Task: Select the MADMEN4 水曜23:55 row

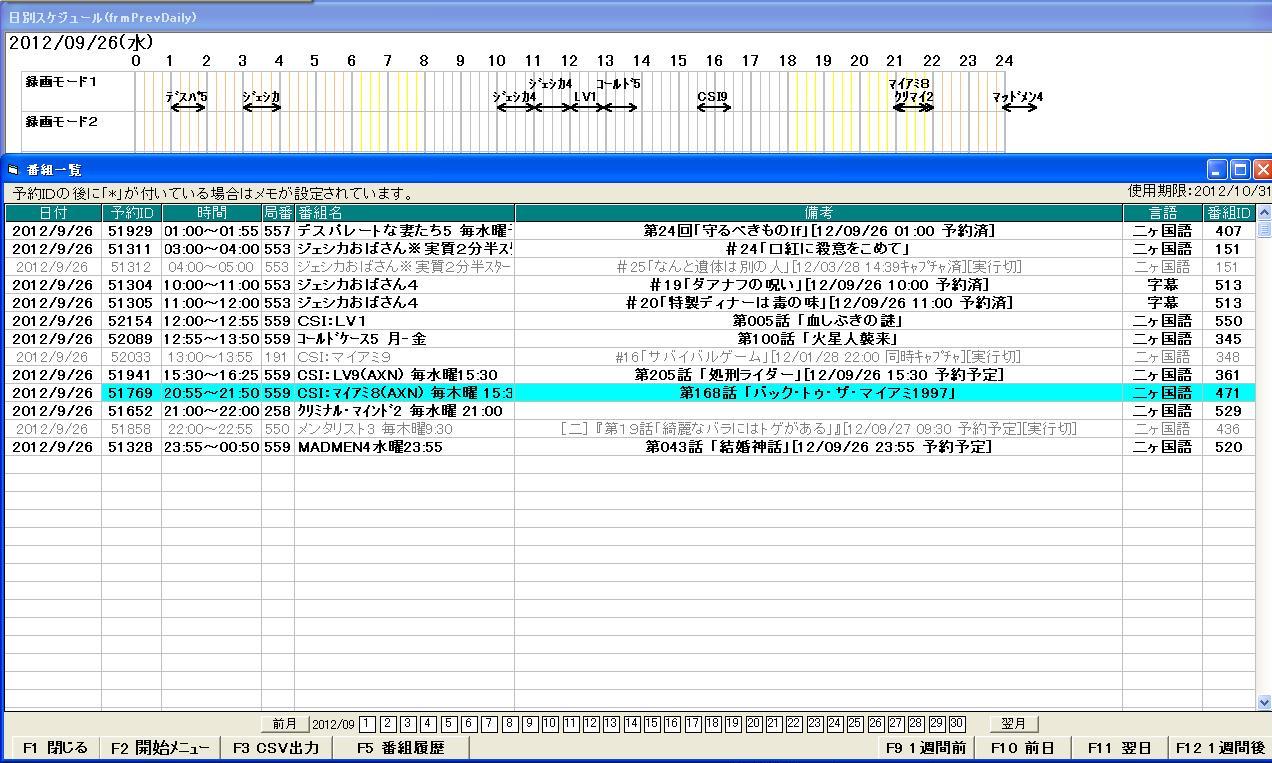Action: [404, 447]
